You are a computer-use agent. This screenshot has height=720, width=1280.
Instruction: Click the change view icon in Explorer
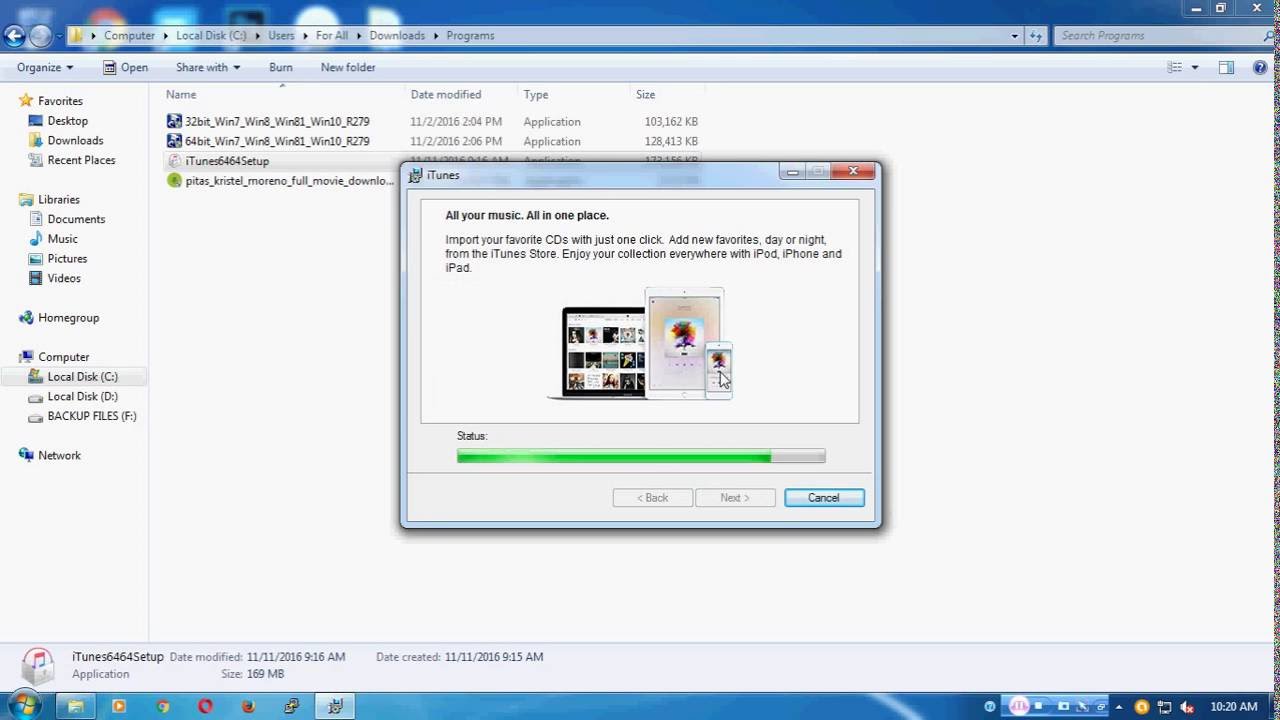(1175, 68)
